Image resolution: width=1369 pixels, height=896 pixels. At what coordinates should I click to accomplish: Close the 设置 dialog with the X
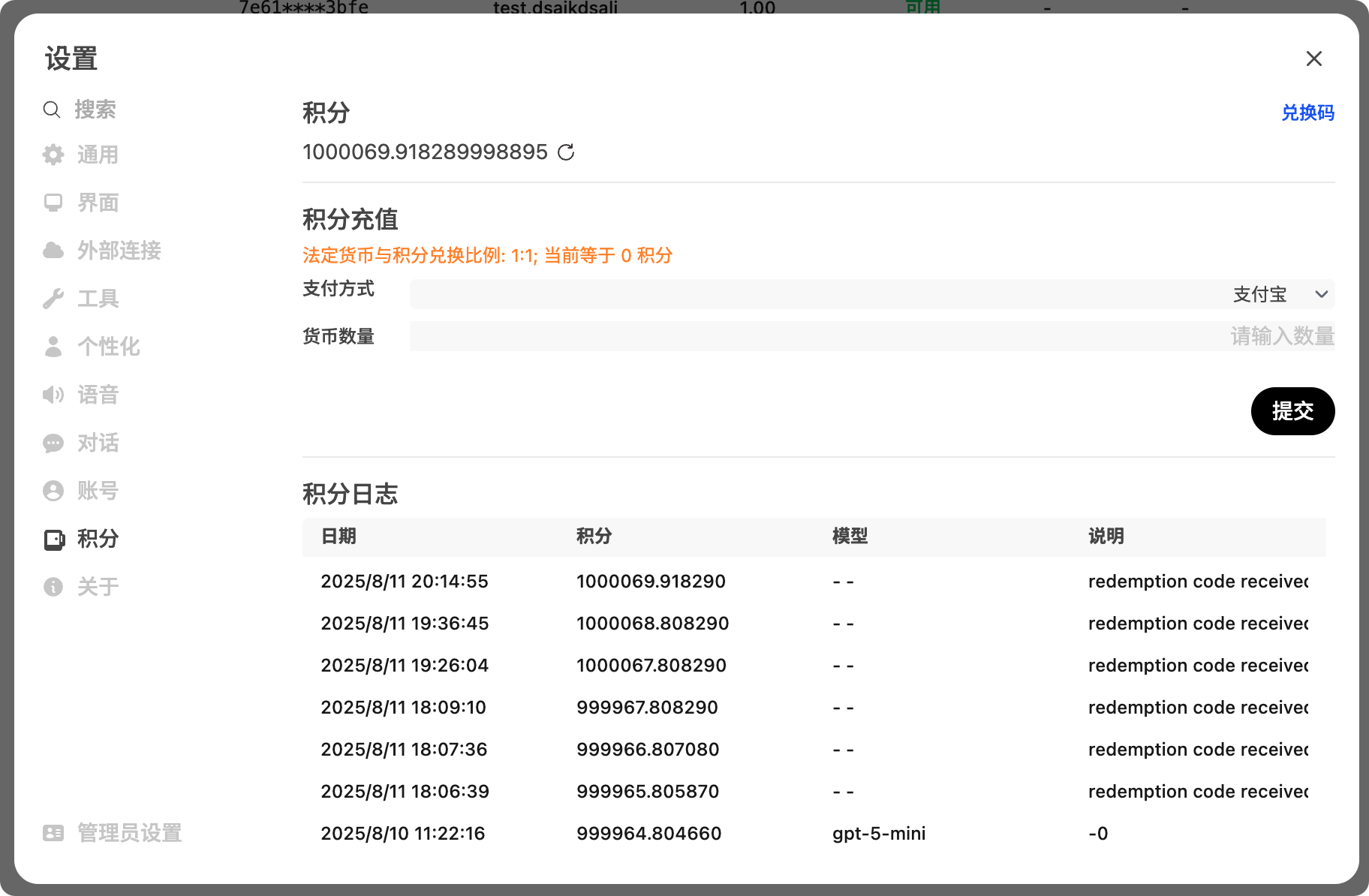pyautogui.click(x=1313, y=59)
